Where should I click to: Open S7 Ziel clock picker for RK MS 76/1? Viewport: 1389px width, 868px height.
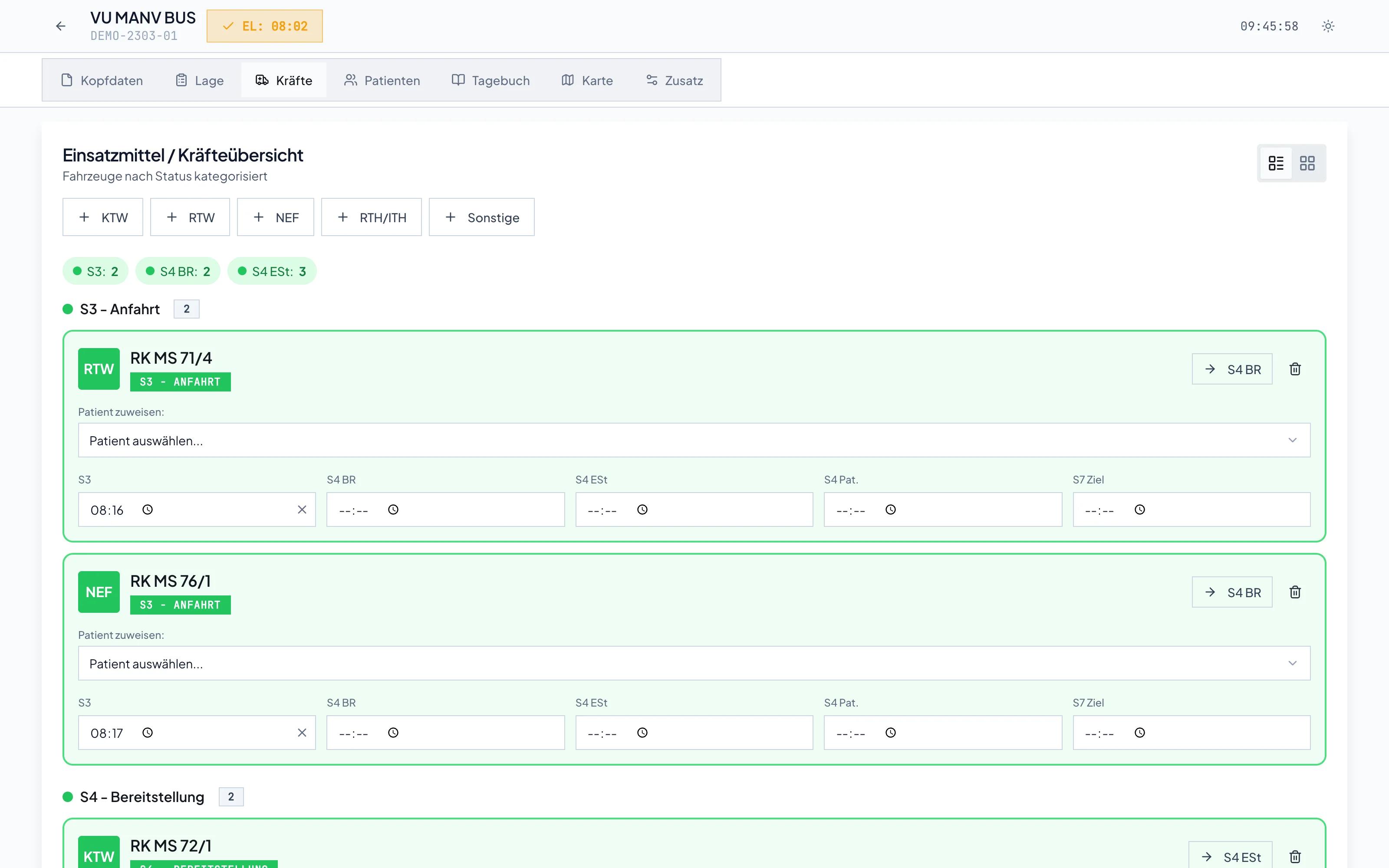coord(1140,733)
